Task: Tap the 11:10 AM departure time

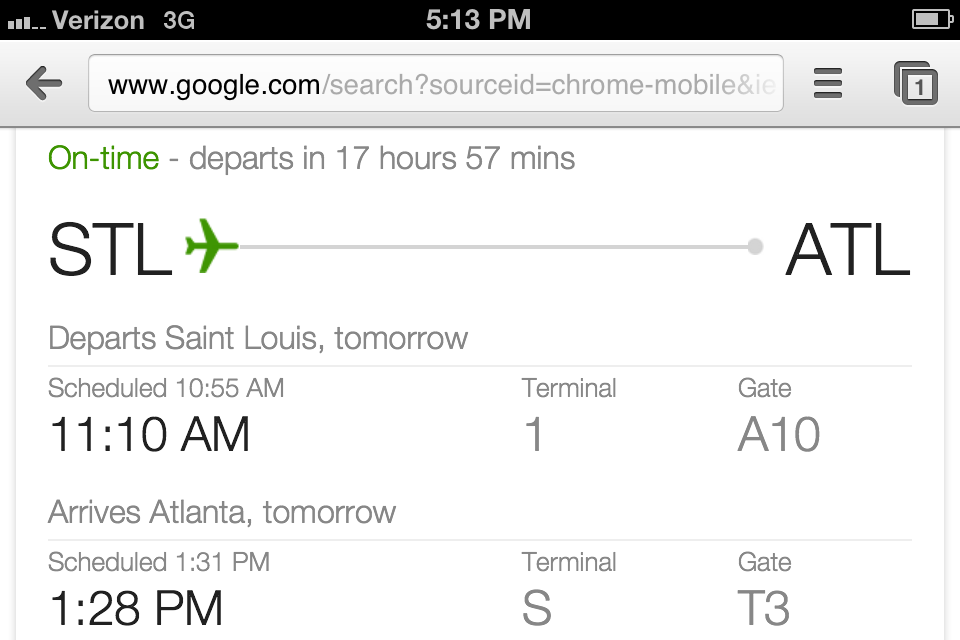Action: click(149, 435)
